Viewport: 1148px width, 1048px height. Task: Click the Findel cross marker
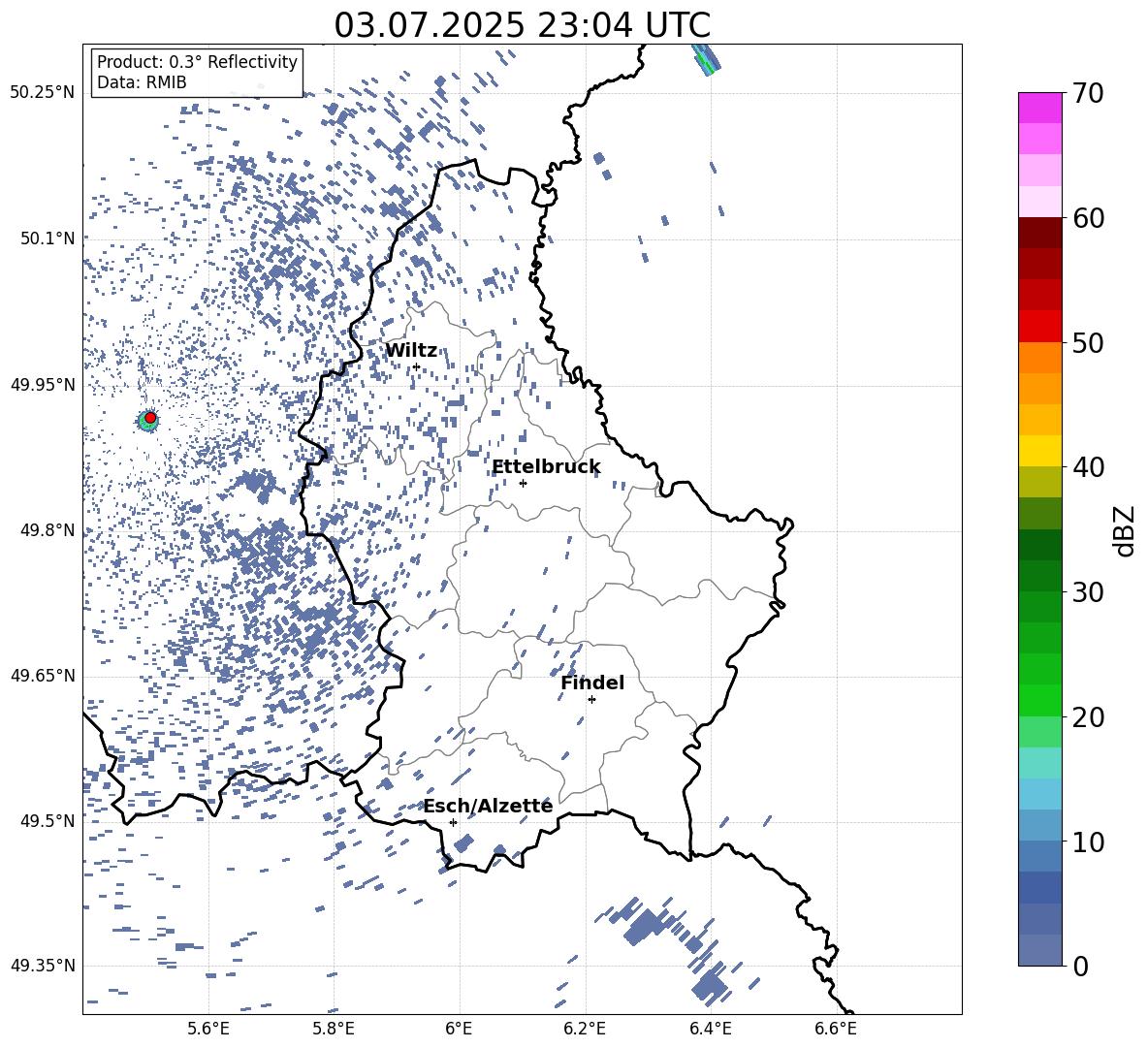click(591, 700)
